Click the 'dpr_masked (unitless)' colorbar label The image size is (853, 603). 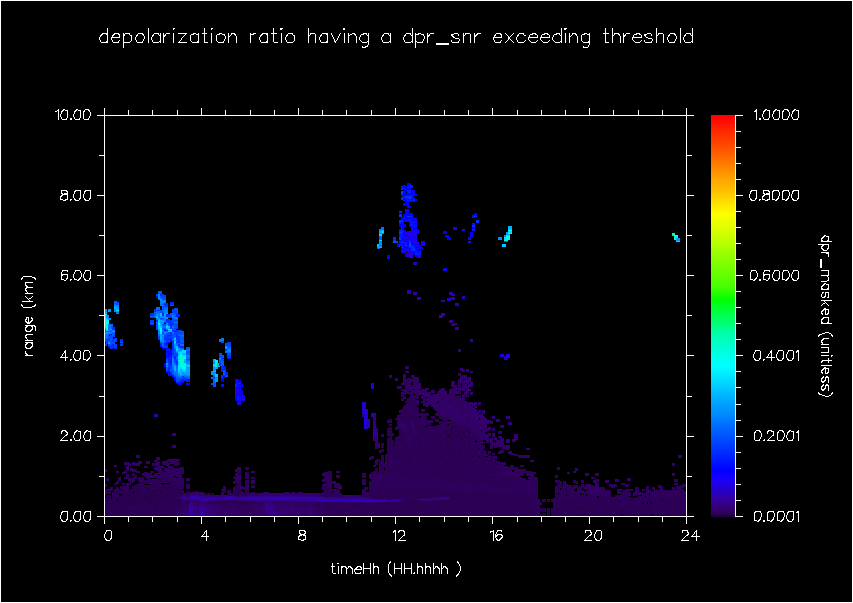point(826,316)
